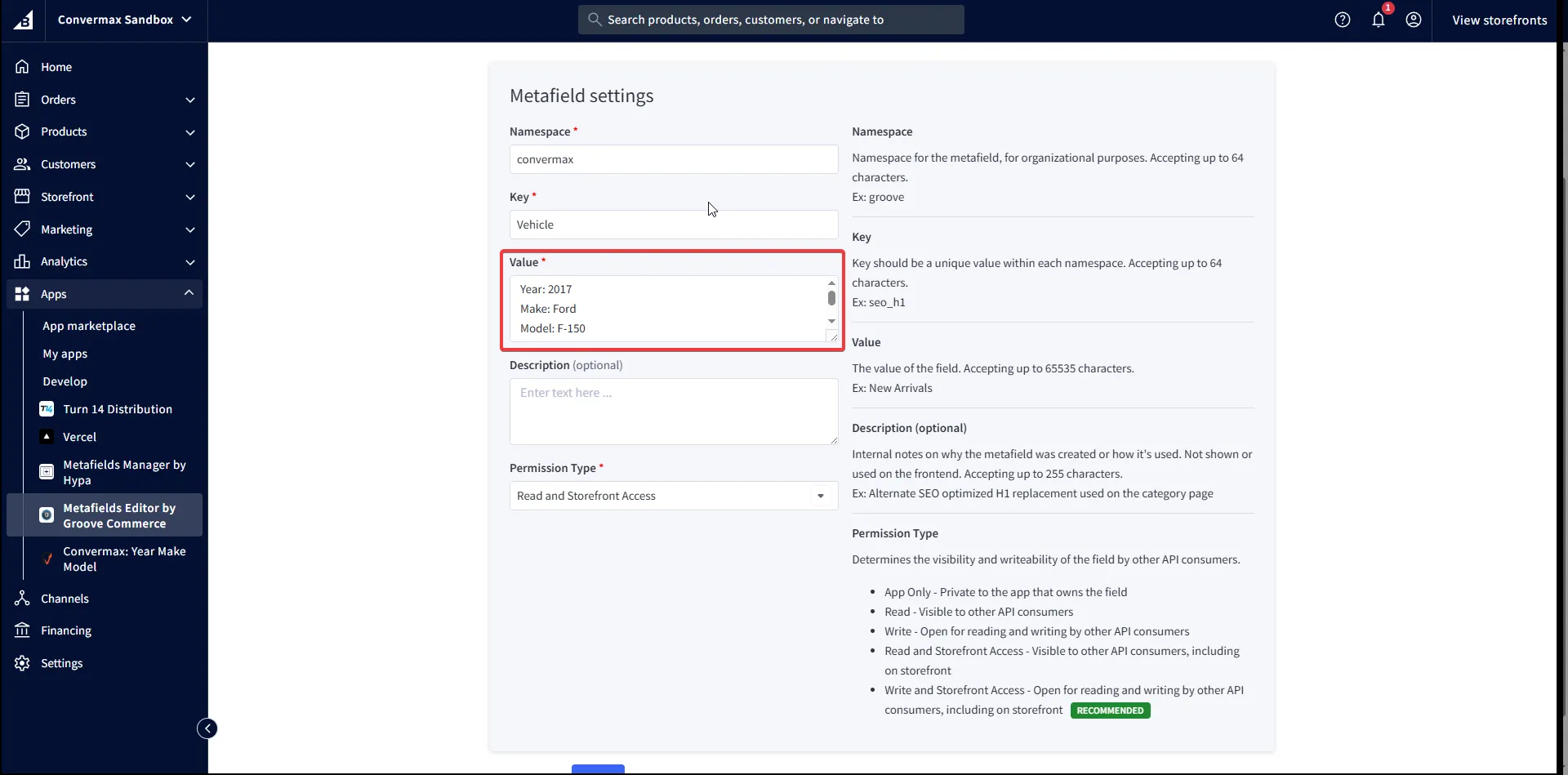This screenshot has height=775, width=1568.
Task: Open the Vercel app icon
Action: pyautogui.click(x=47, y=437)
